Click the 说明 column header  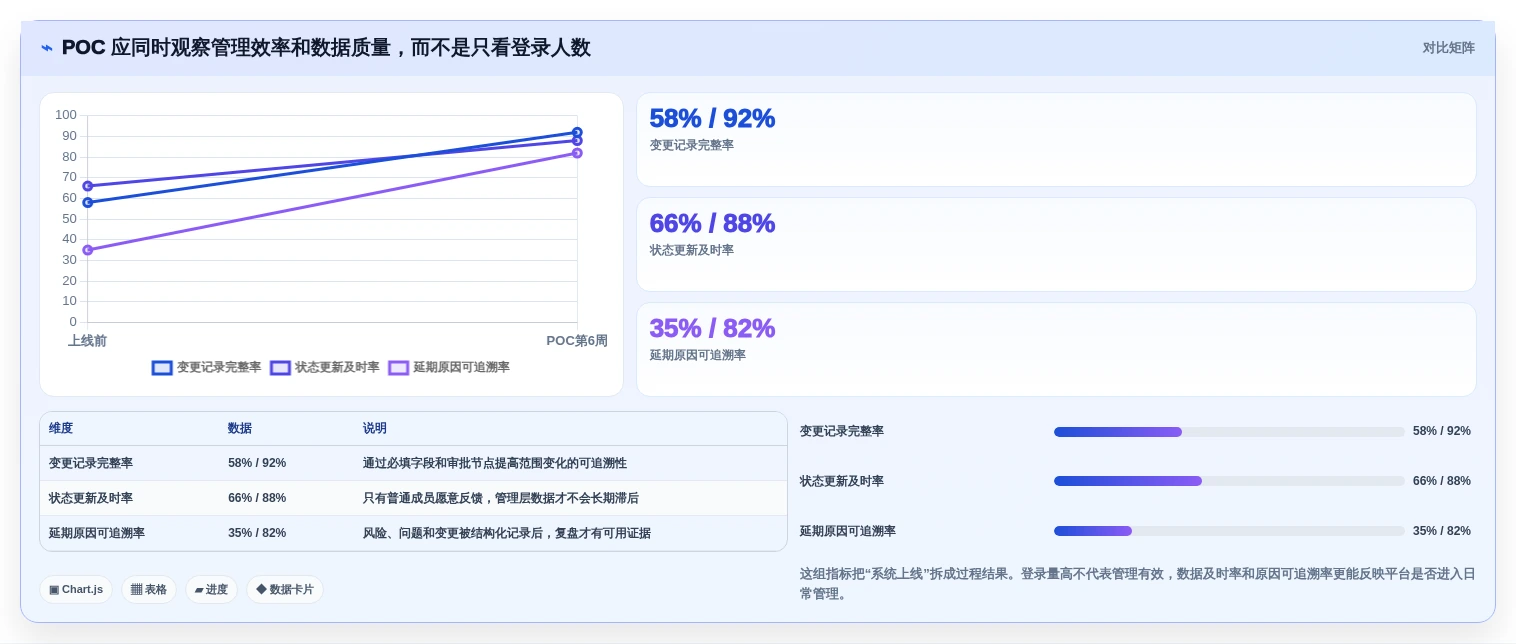pos(375,428)
